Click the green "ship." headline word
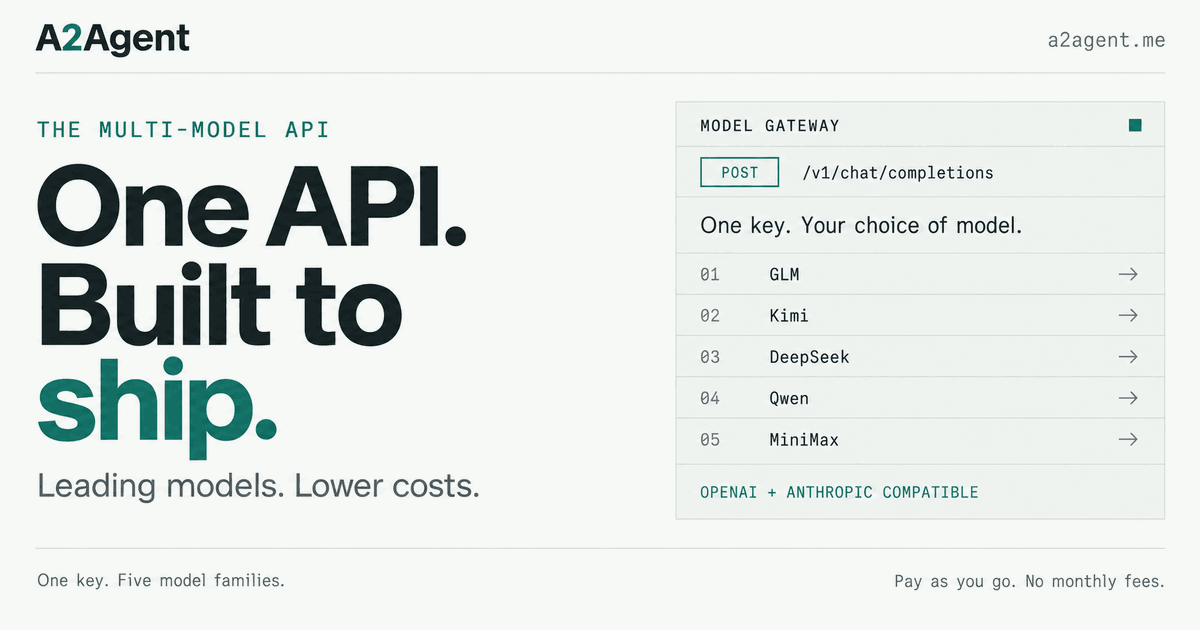1200x630 pixels. (x=157, y=410)
